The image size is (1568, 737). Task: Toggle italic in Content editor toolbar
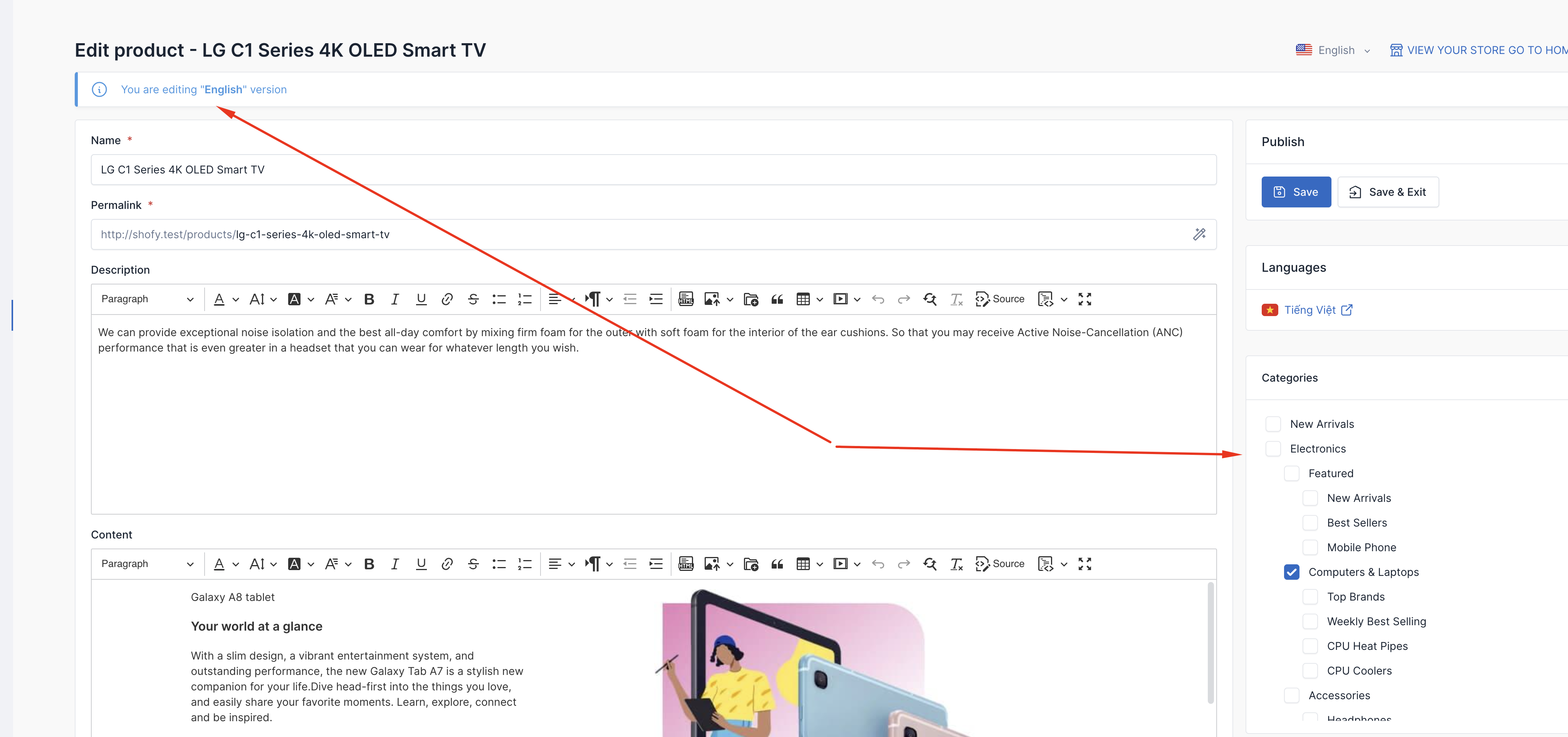tap(395, 564)
